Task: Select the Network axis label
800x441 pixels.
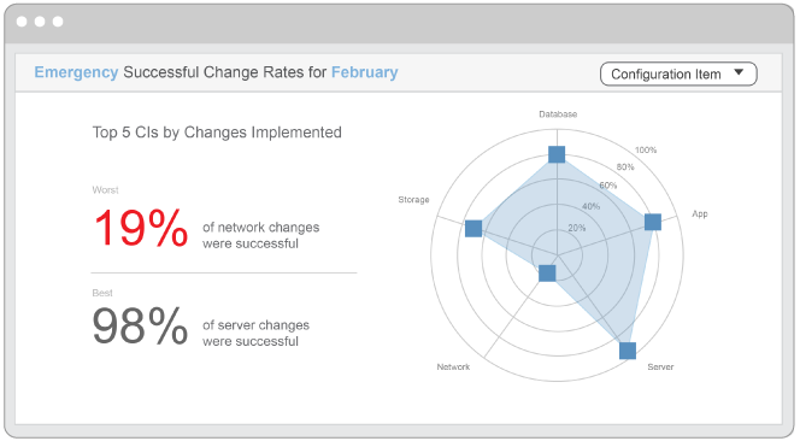Action: (453, 367)
